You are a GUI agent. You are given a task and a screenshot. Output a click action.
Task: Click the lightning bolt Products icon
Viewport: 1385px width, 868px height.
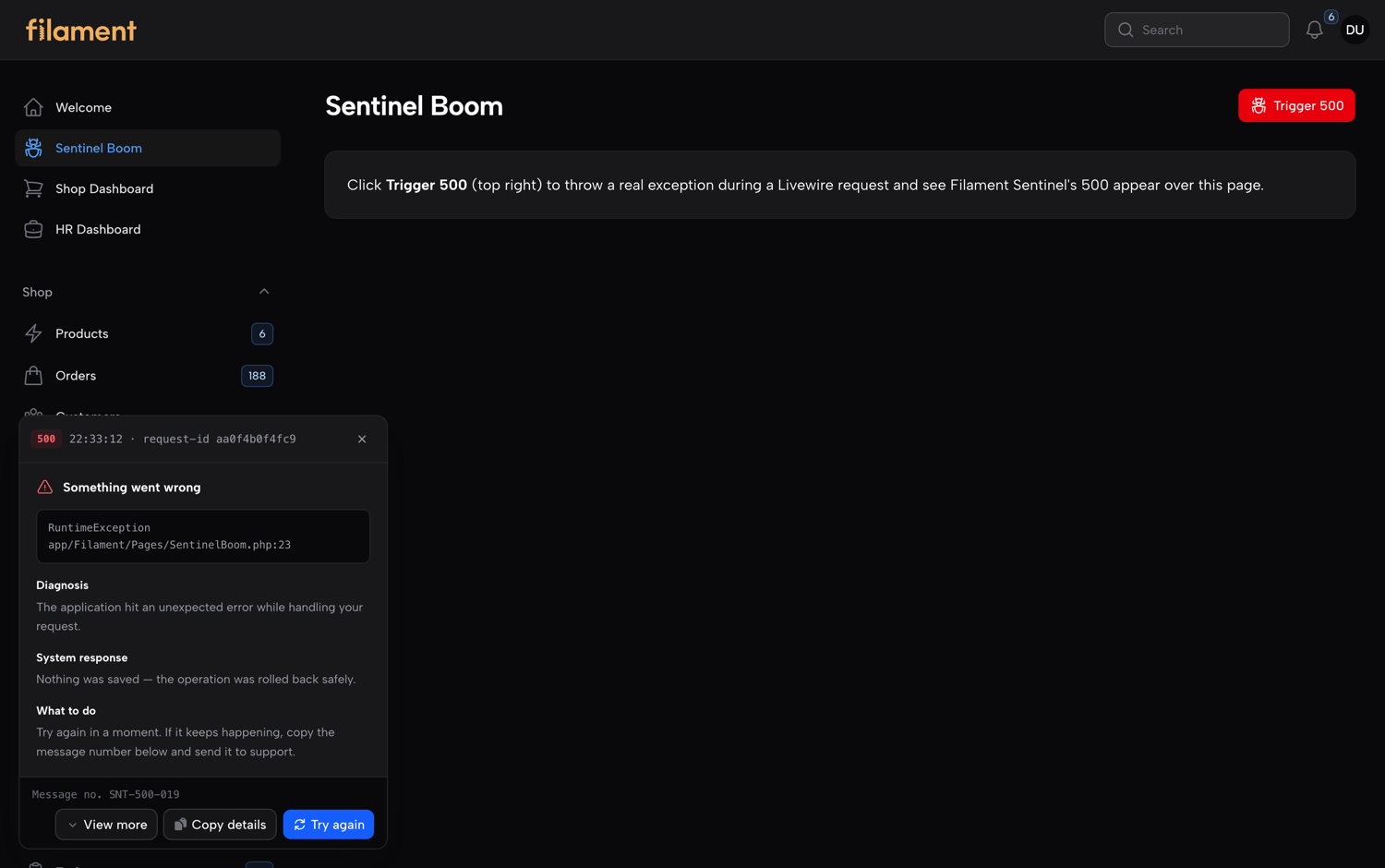(33, 333)
